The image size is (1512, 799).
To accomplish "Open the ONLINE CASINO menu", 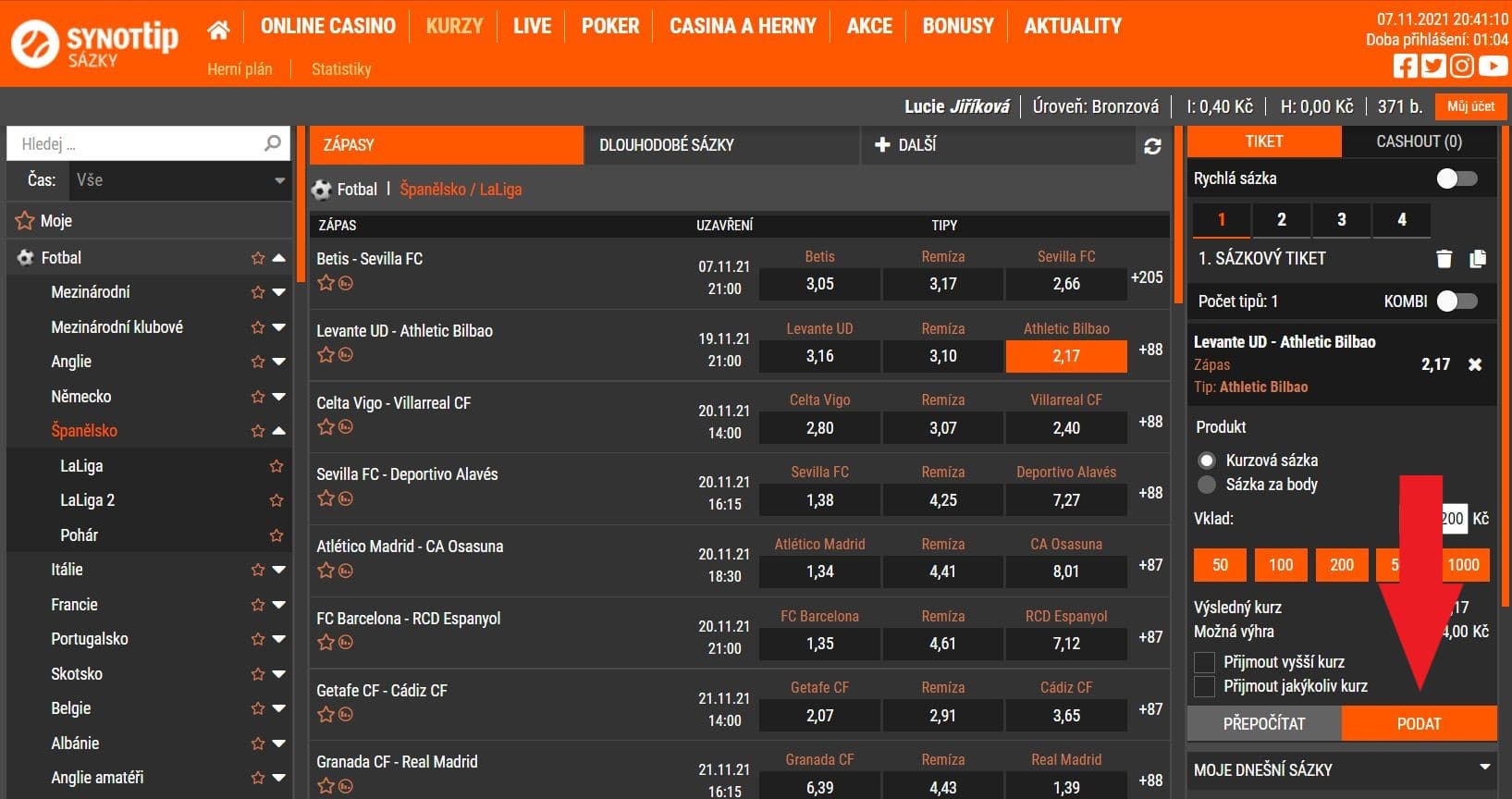I will 328,26.
